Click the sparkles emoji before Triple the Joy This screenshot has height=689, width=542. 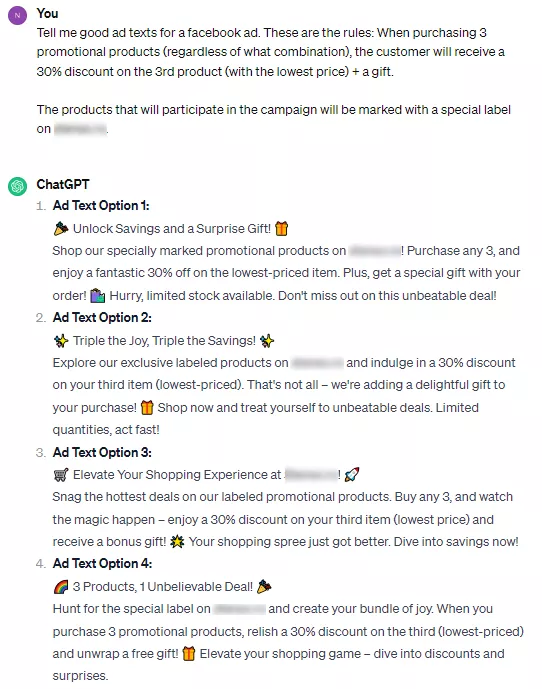click(61, 341)
